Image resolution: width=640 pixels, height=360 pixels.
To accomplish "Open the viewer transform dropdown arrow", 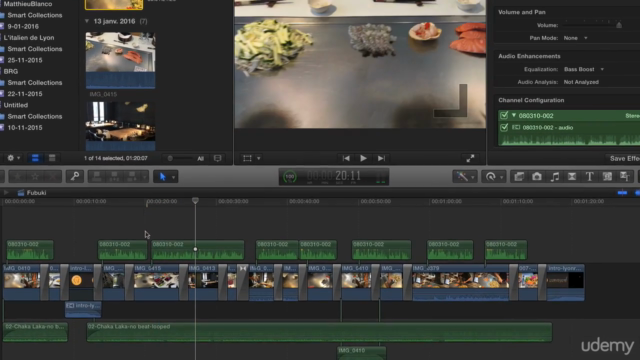I will 258,158.
